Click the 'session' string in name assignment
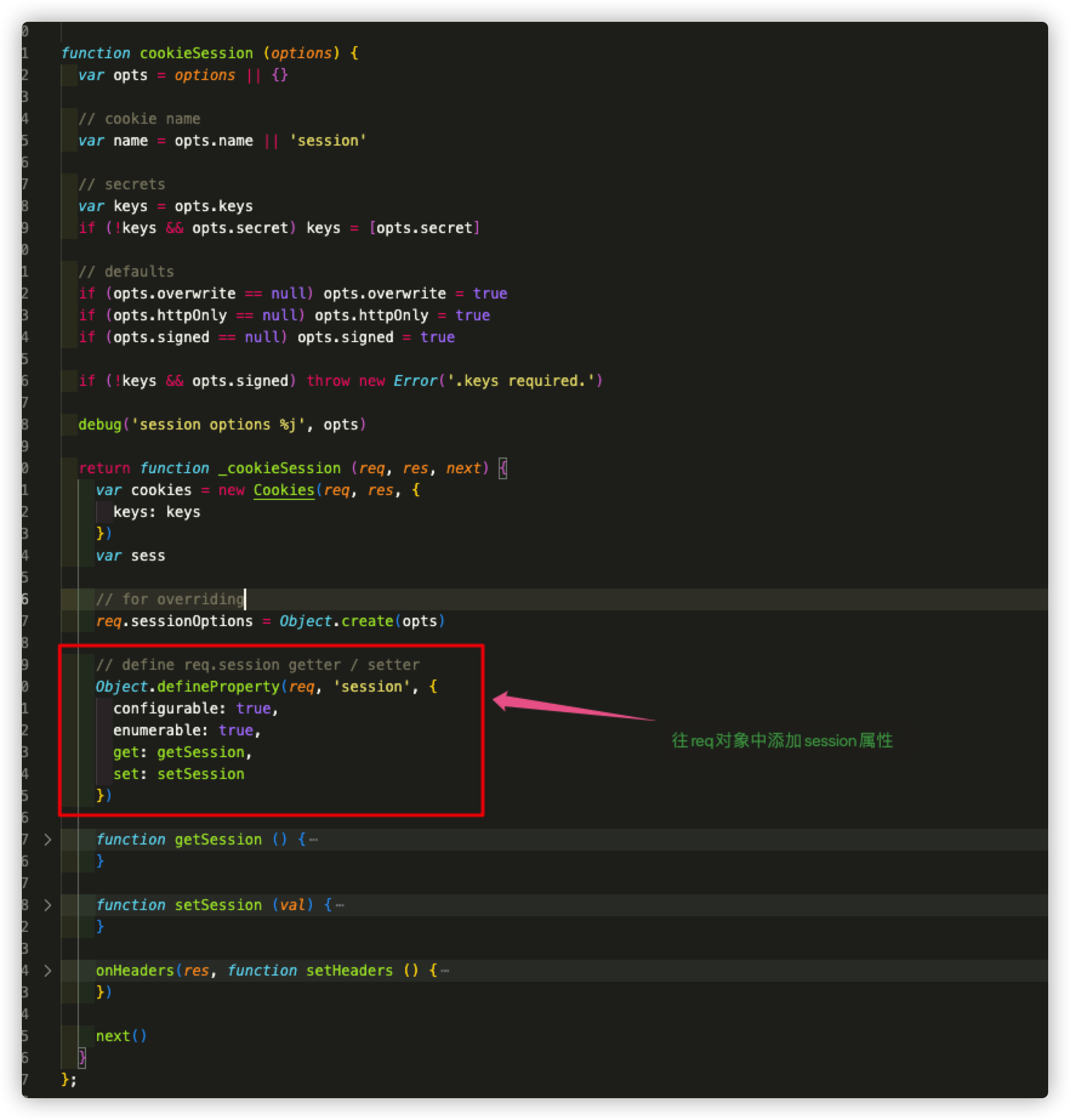This screenshot has height=1120, width=1070. [x=328, y=141]
